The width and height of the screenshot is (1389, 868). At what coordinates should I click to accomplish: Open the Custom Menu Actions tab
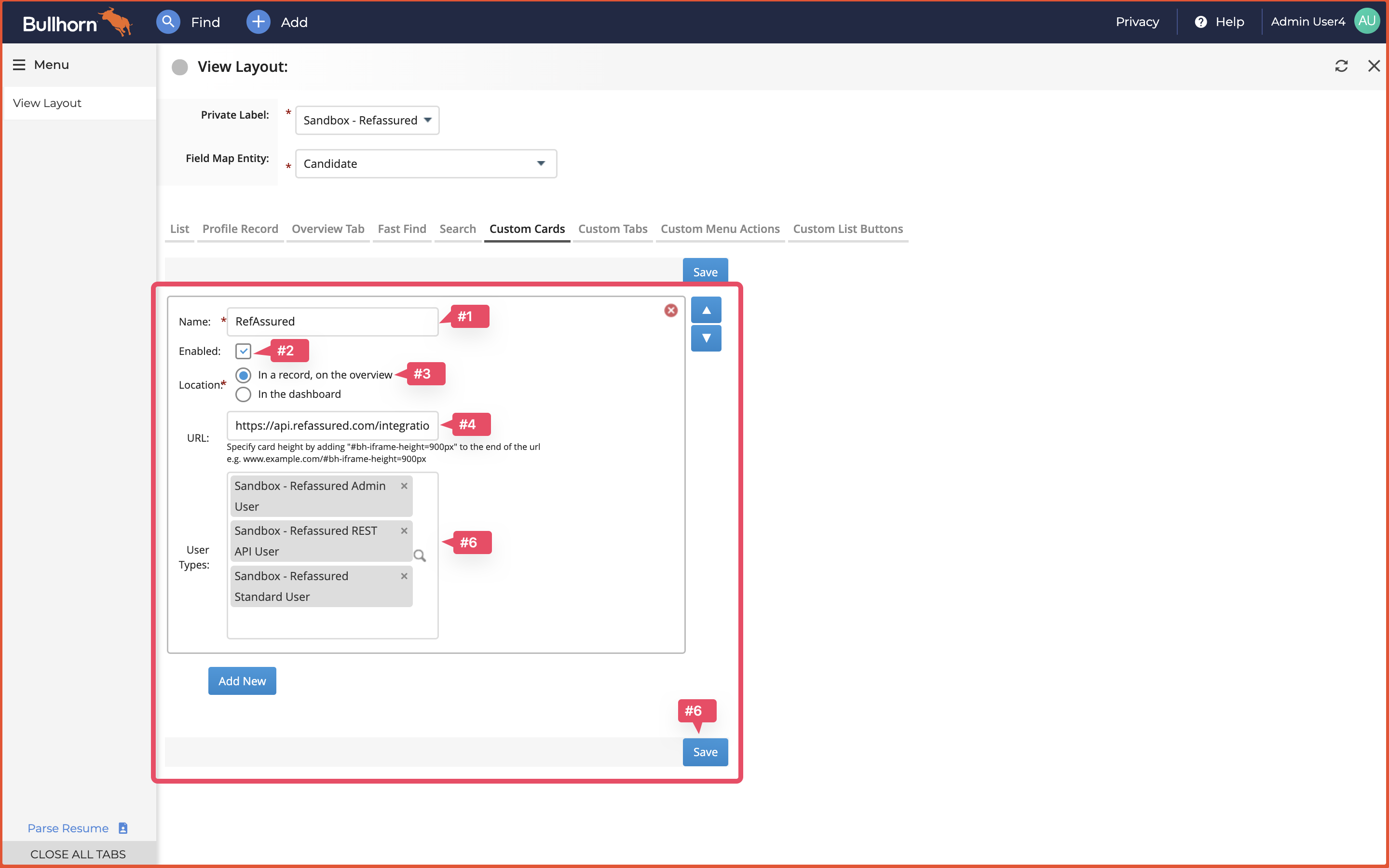(x=720, y=229)
